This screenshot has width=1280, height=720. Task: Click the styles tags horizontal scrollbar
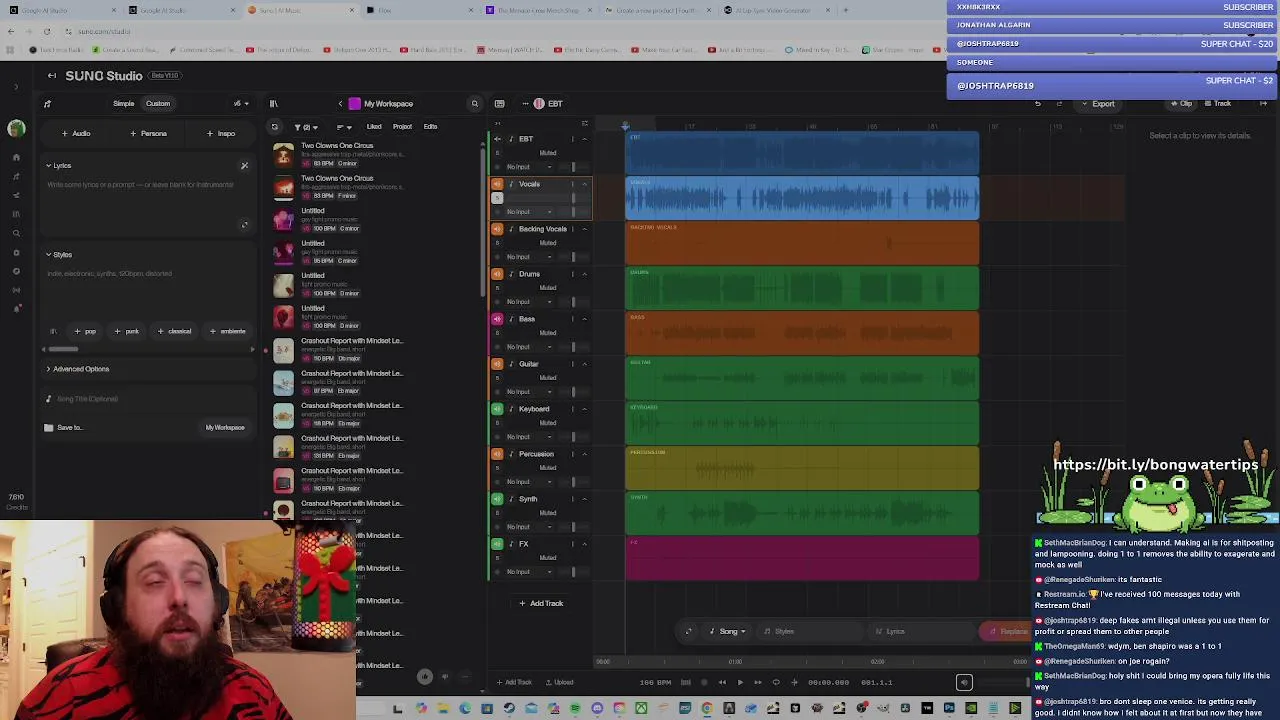tap(62, 349)
